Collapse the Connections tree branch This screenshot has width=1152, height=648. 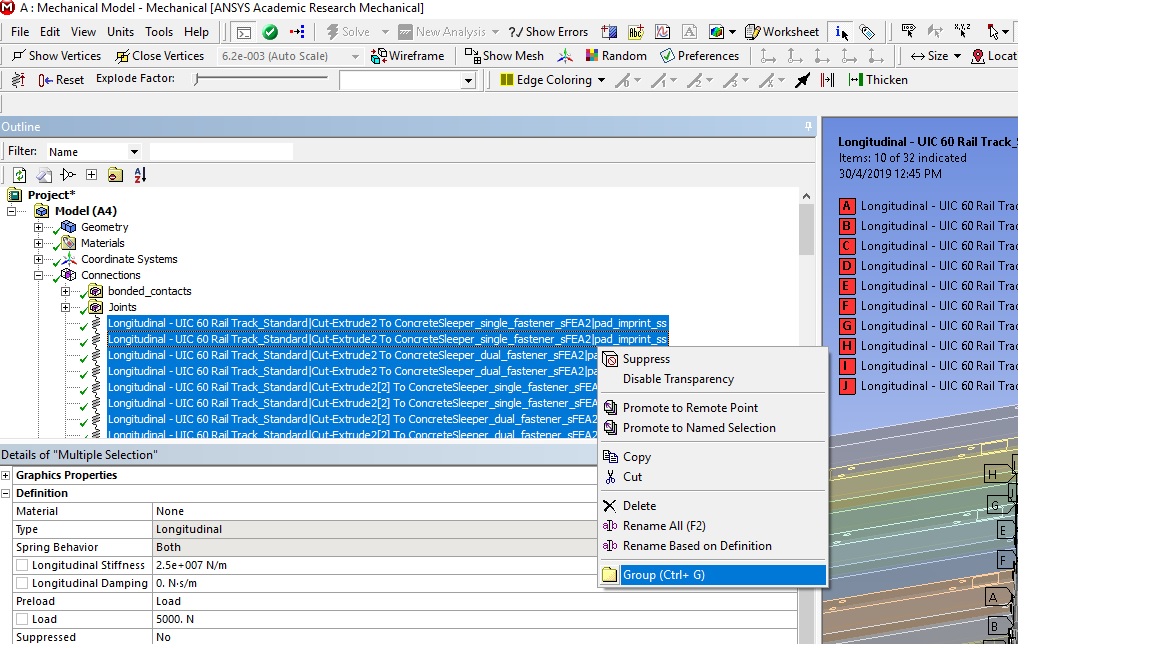(36, 275)
